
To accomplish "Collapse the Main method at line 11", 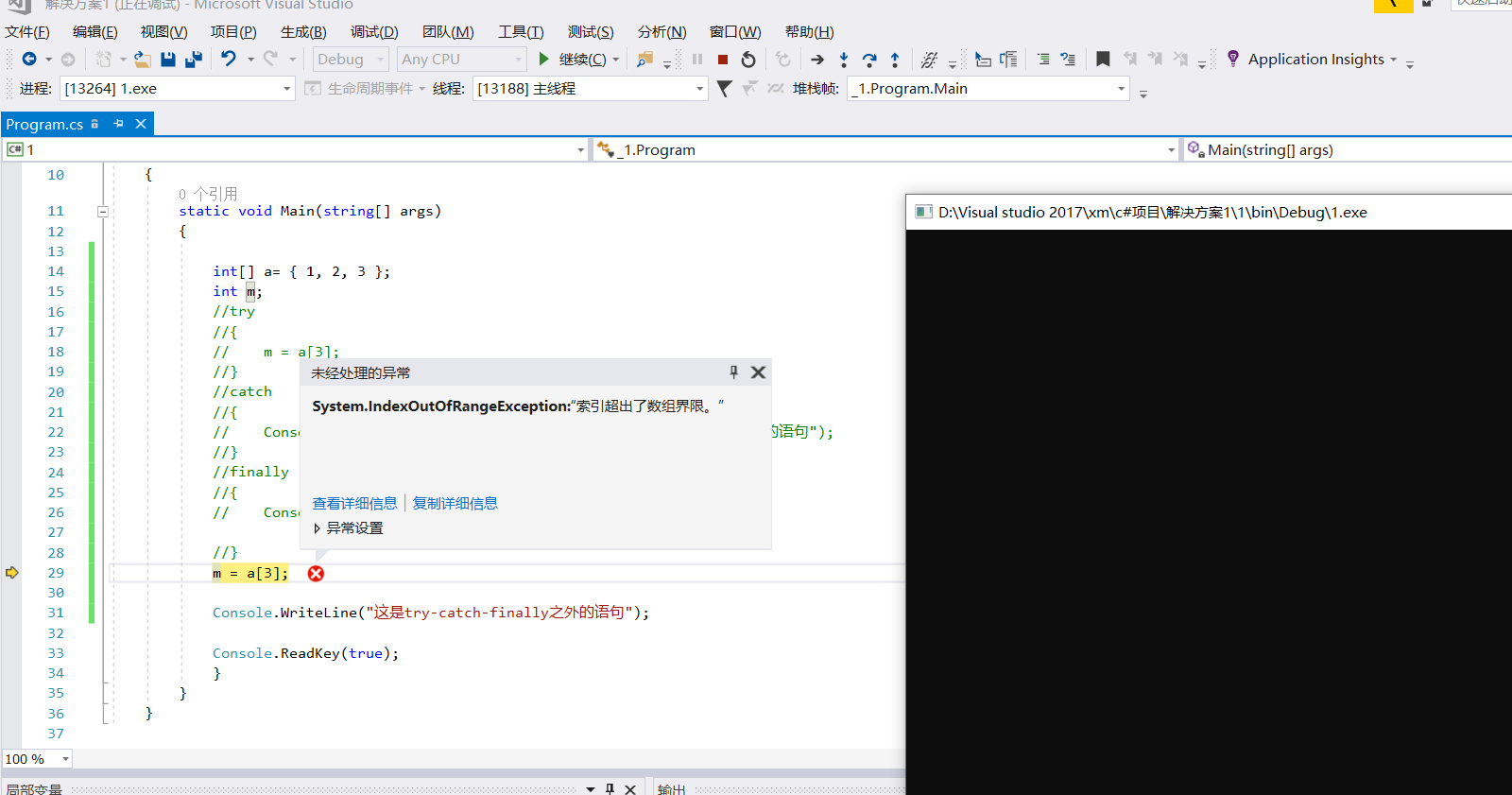I will pyautogui.click(x=103, y=212).
